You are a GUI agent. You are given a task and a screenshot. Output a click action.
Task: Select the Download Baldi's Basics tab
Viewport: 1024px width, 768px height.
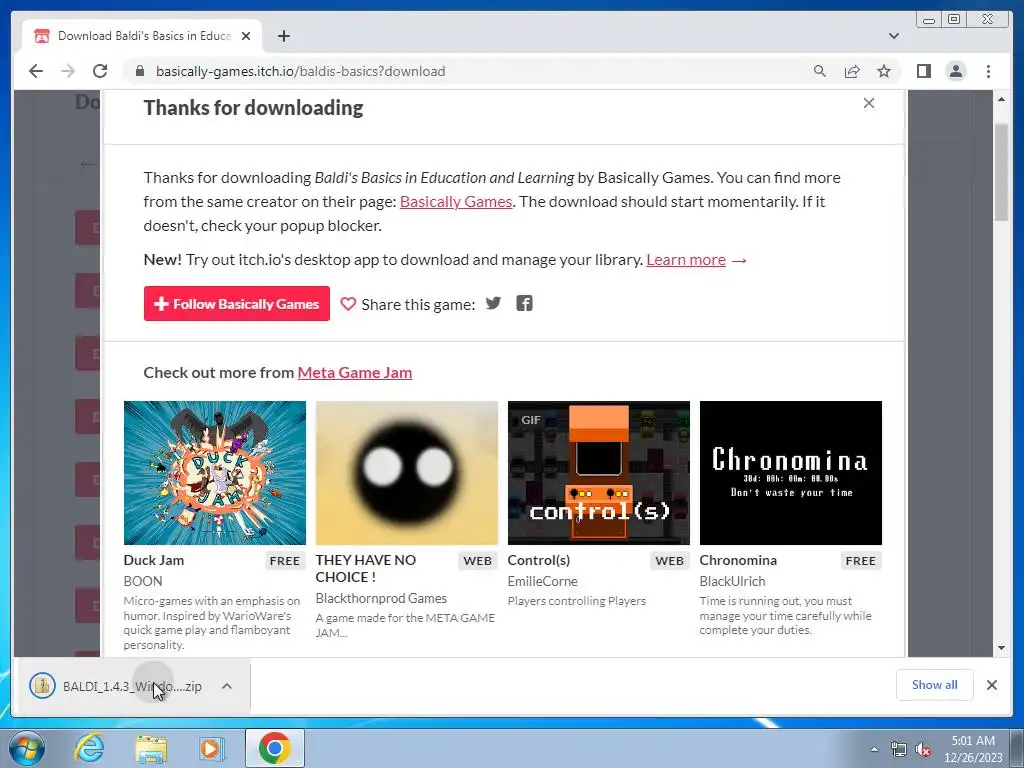click(142, 36)
